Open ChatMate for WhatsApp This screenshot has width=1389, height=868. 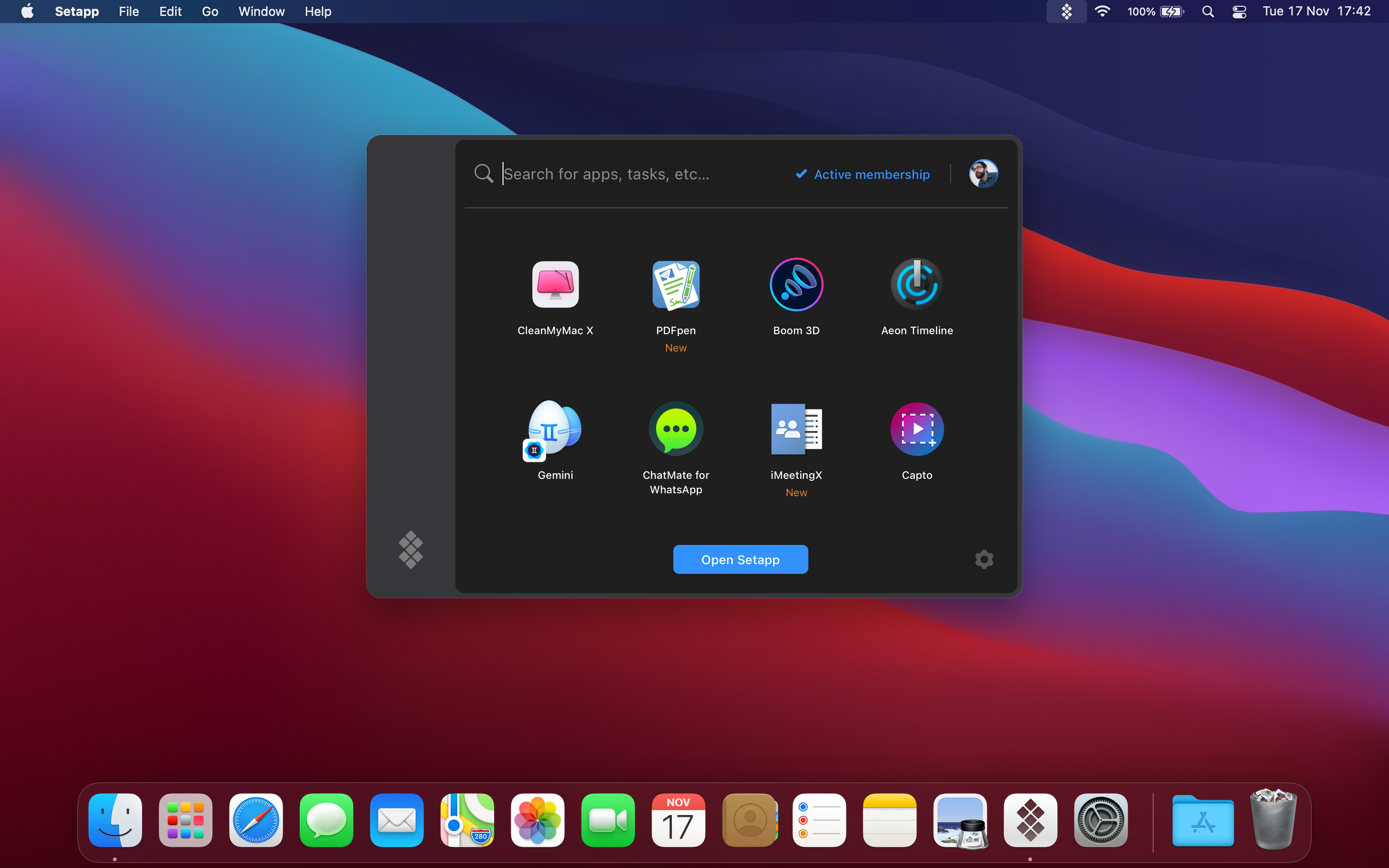[676, 429]
